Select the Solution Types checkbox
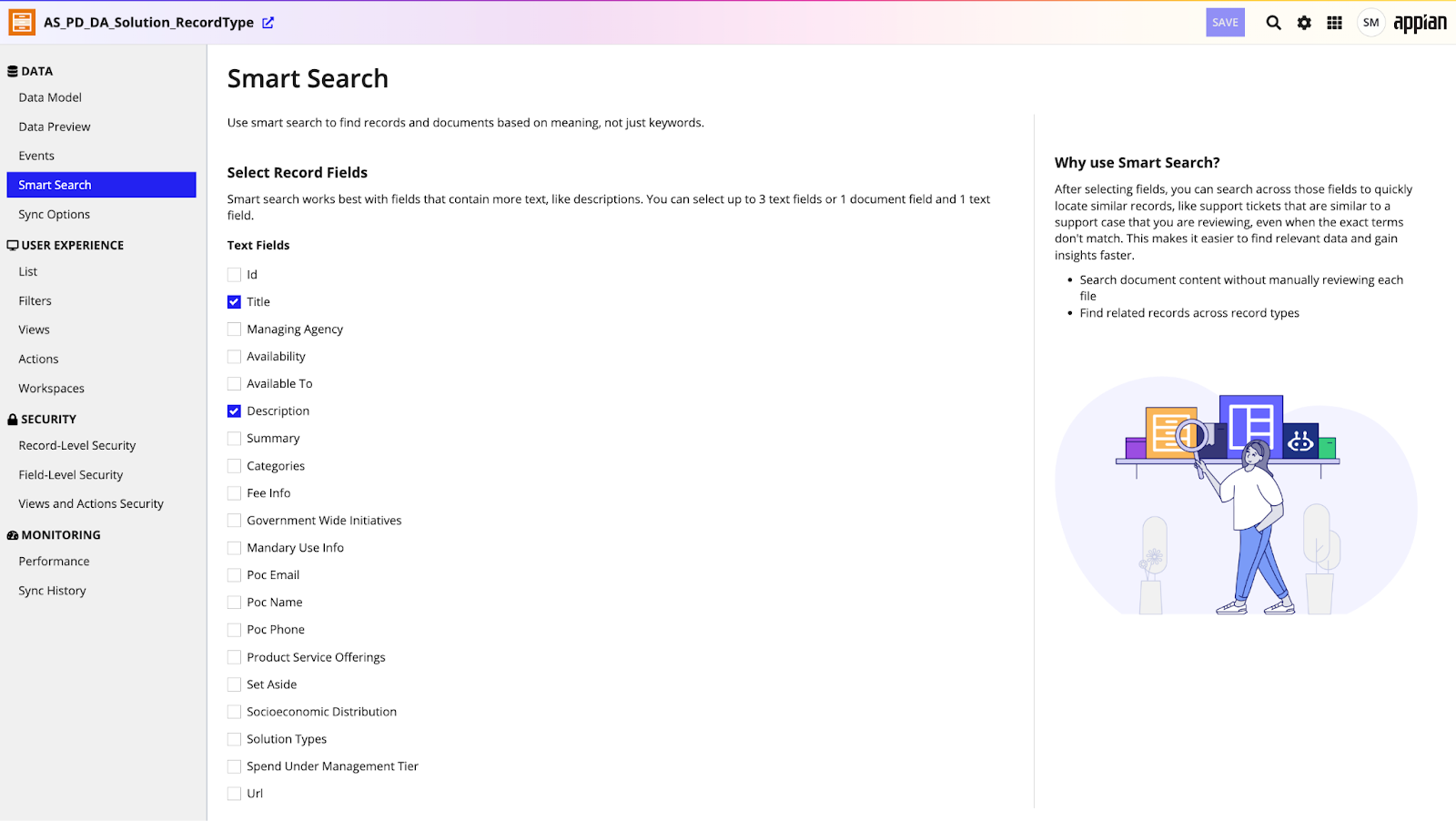Image resolution: width=1456 pixels, height=821 pixels. click(234, 738)
